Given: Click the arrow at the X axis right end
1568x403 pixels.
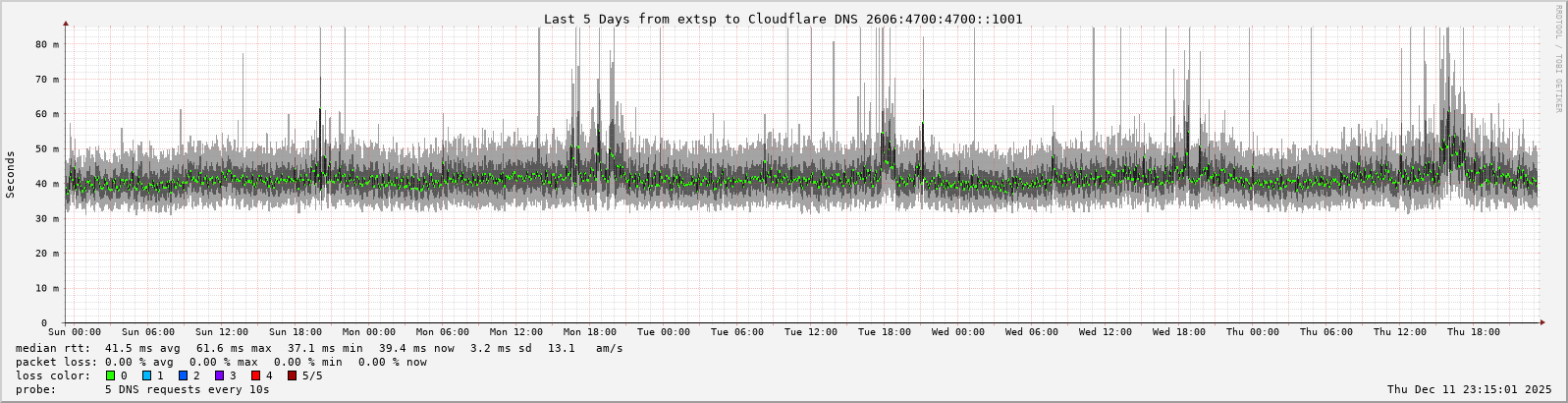Looking at the screenshot, I should [x=1541, y=322].
